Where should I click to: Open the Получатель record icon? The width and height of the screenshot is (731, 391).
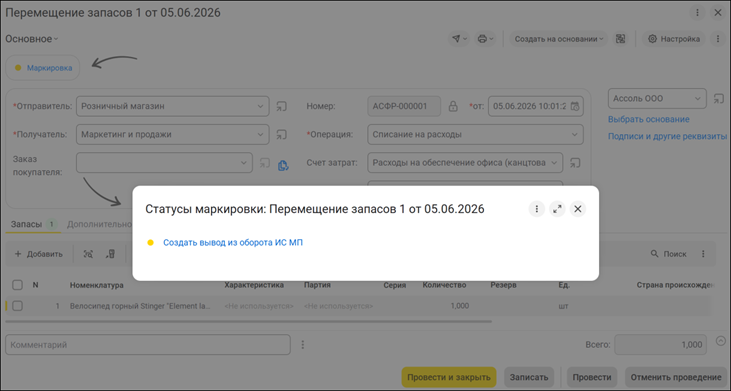[281, 135]
